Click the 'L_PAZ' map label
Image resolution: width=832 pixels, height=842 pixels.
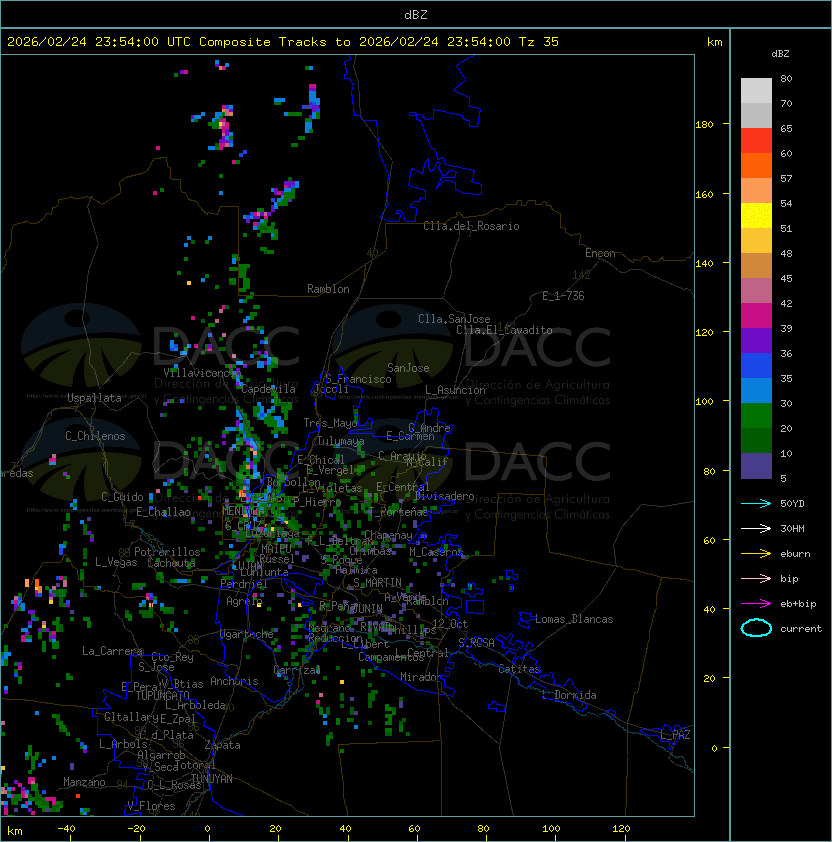[x=675, y=735]
